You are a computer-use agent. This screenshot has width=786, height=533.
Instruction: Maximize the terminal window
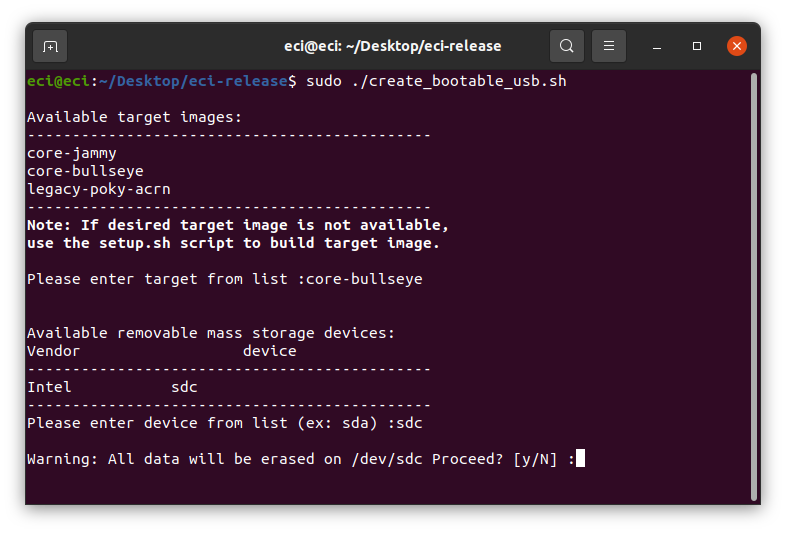(x=697, y=46)
